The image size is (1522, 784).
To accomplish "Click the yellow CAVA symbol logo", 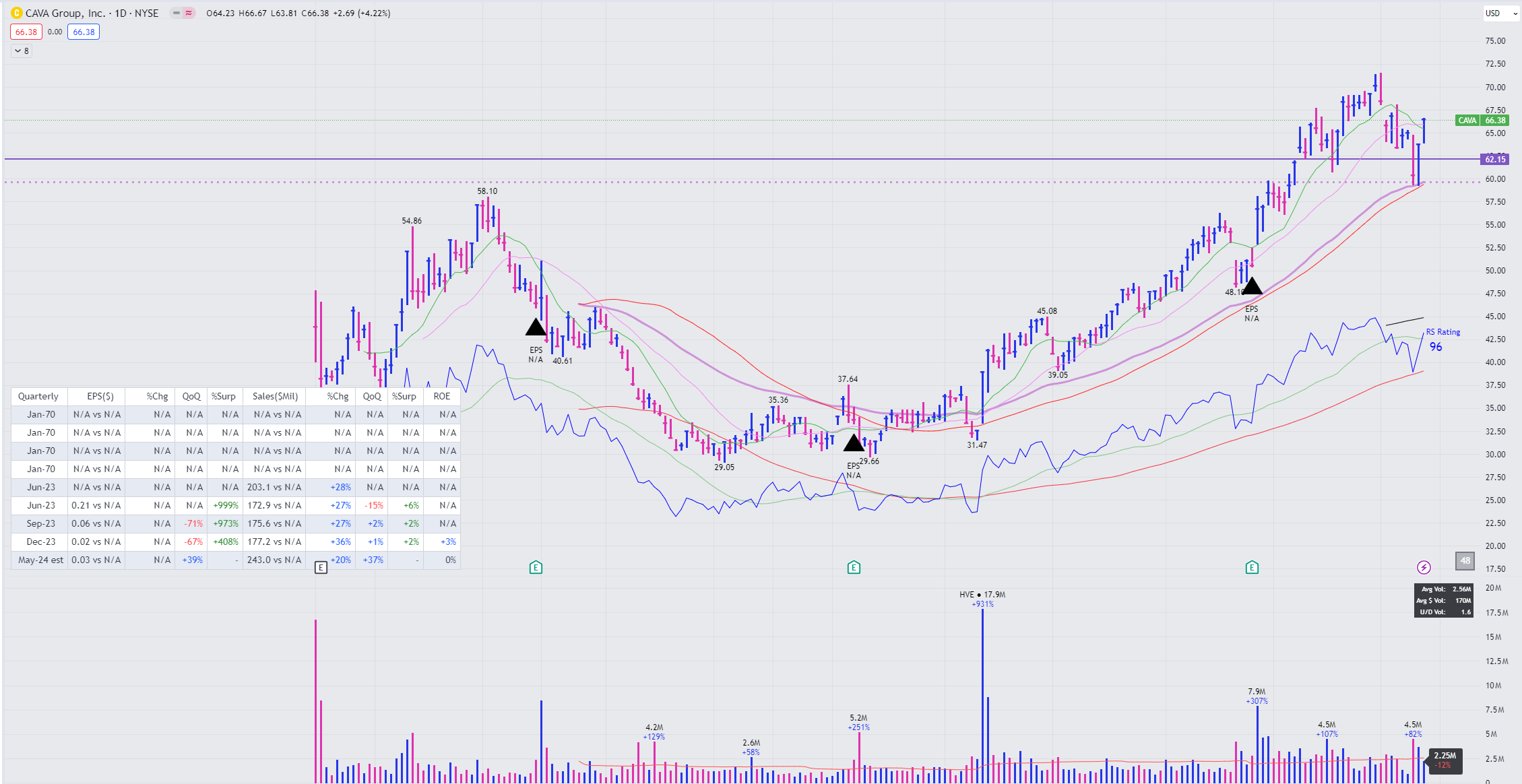I will coord(17,13).
